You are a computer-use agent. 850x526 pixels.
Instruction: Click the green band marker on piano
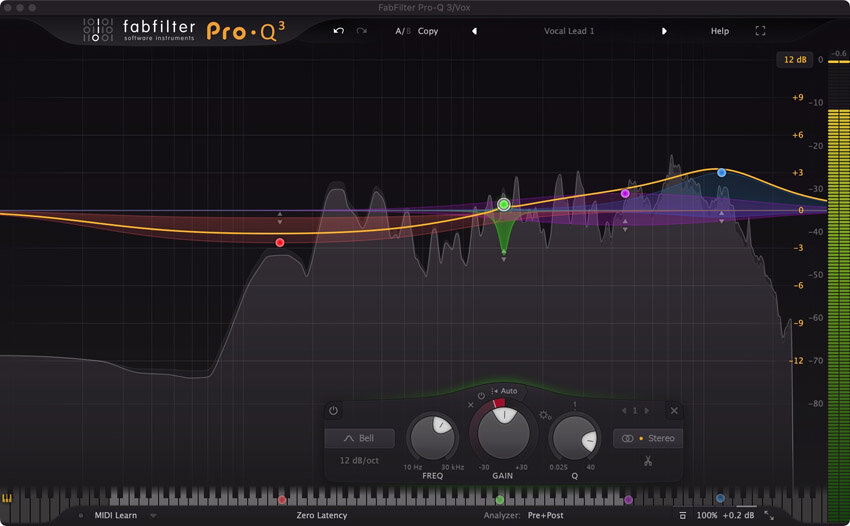pyautogui.click(x=500, y=500)
